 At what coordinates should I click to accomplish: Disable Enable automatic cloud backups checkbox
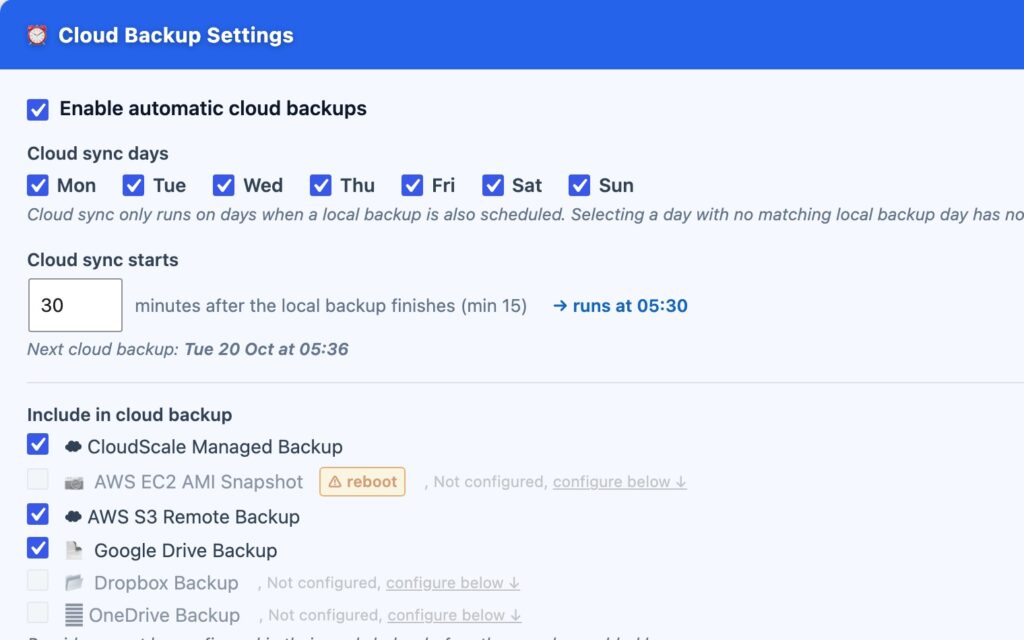pyautogui.click(x=38, y=109)
